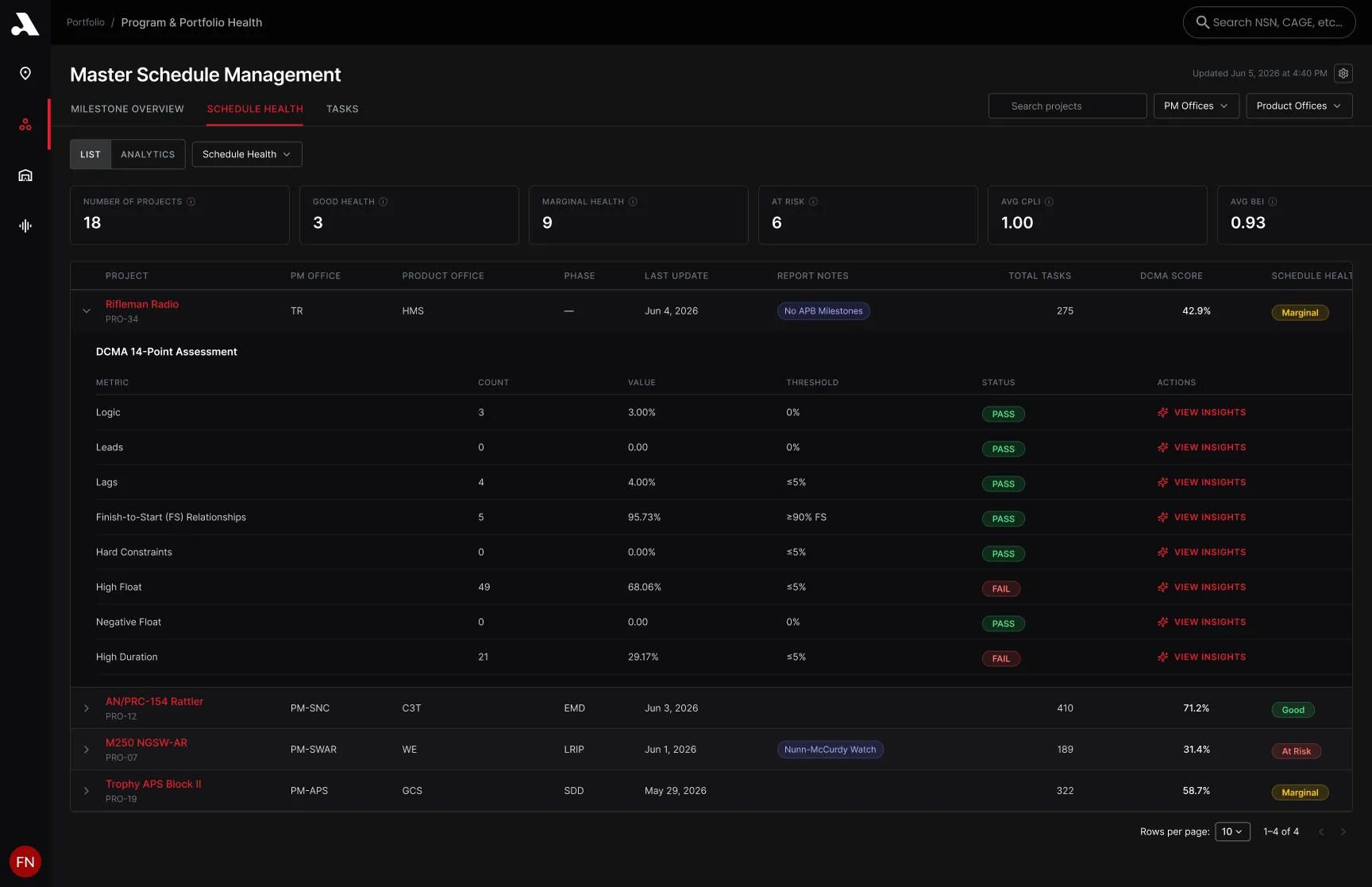Image resolution: width=1372 pixels, height=887 pixels.
Task: Show info for Good Health card
Action: coord(383,202)
